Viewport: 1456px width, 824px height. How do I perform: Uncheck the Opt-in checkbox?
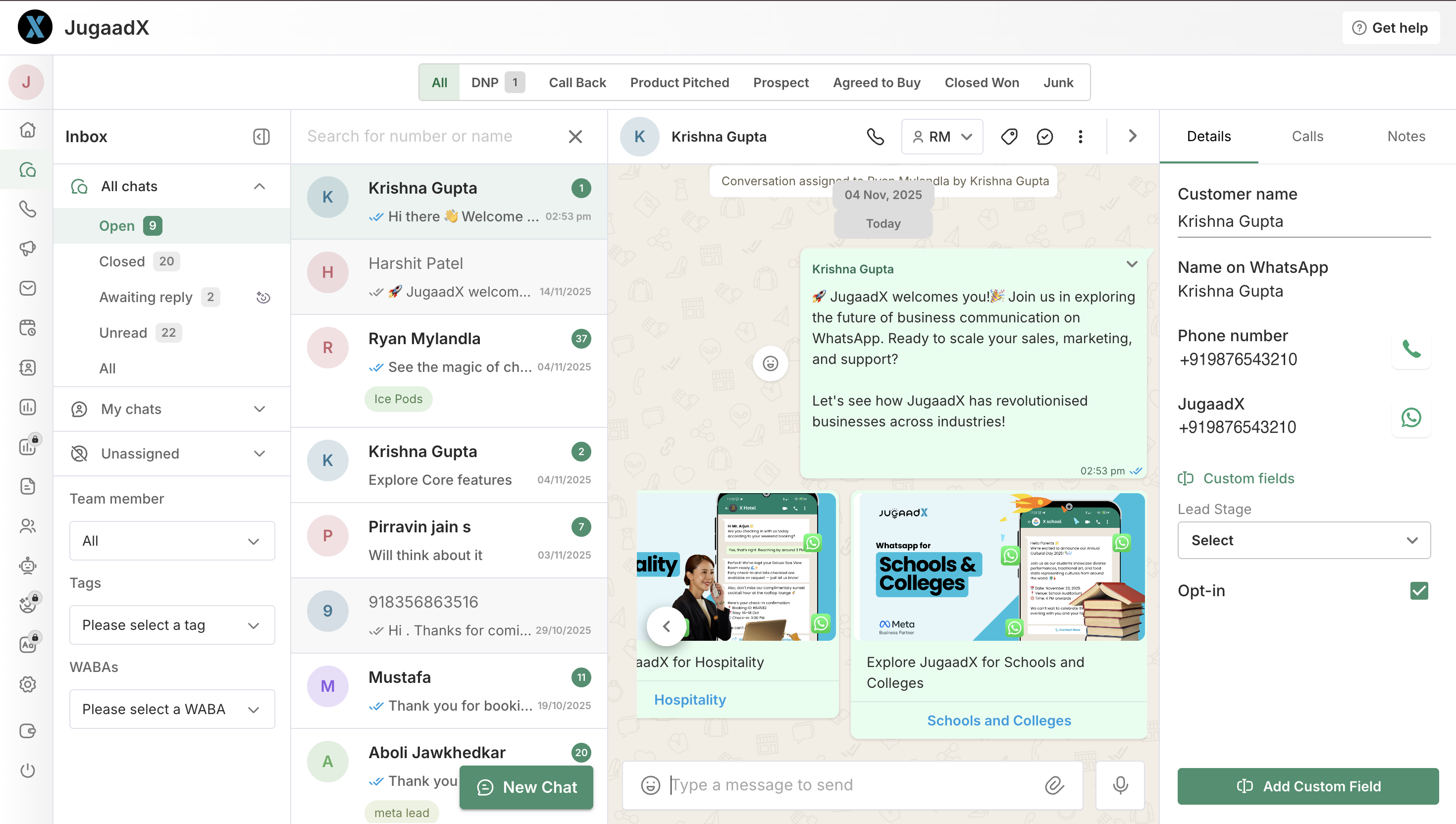coord(1419,591)
